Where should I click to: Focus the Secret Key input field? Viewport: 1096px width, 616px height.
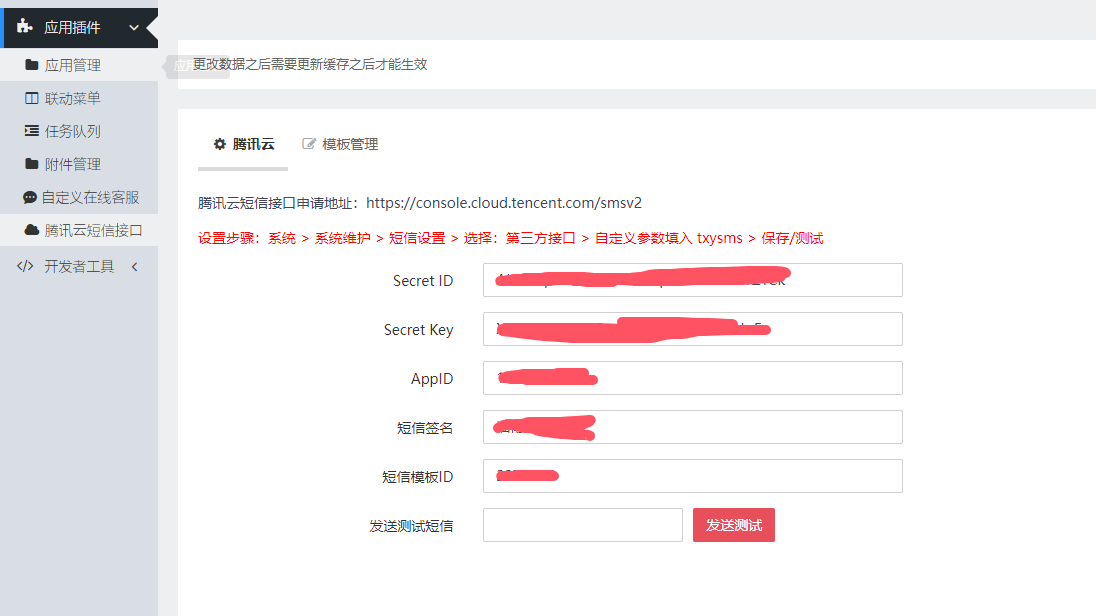tap(693, 329)
